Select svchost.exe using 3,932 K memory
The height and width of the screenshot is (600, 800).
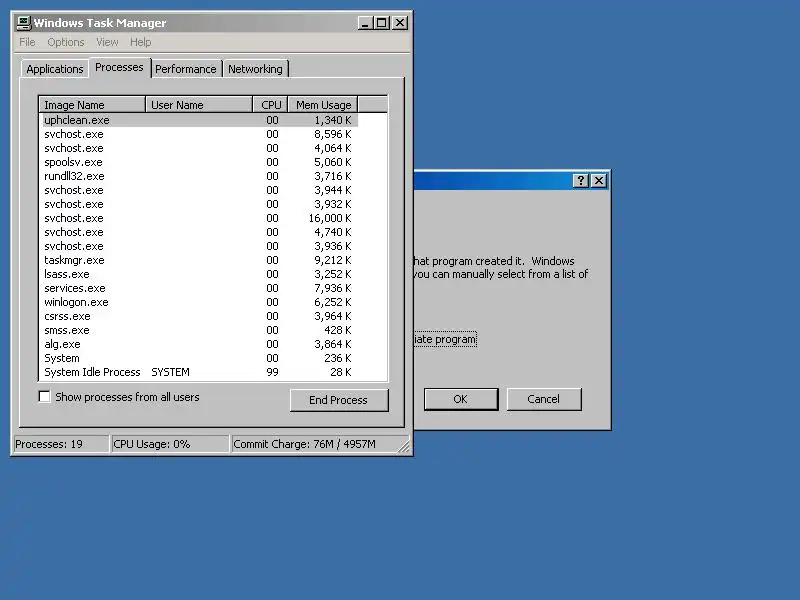[x=198, y=204]
